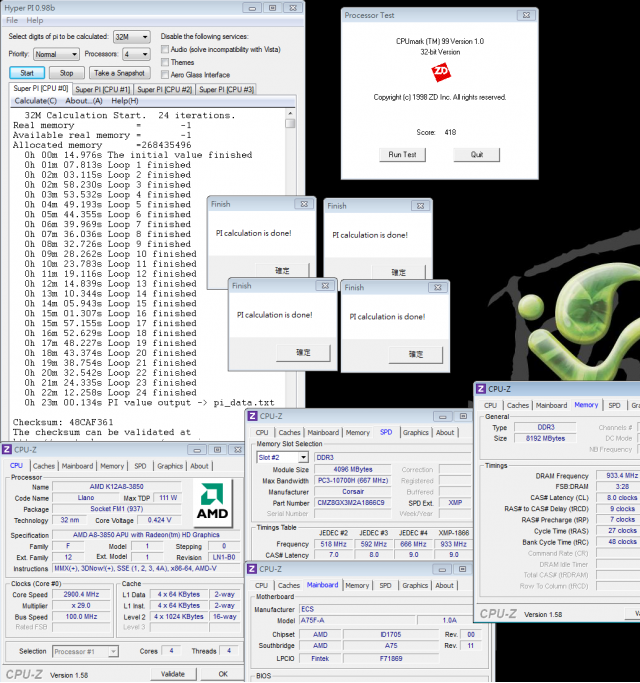Open About tab in CPU-Z CPU window
This screenshot has height=683, width=640.
199,466
